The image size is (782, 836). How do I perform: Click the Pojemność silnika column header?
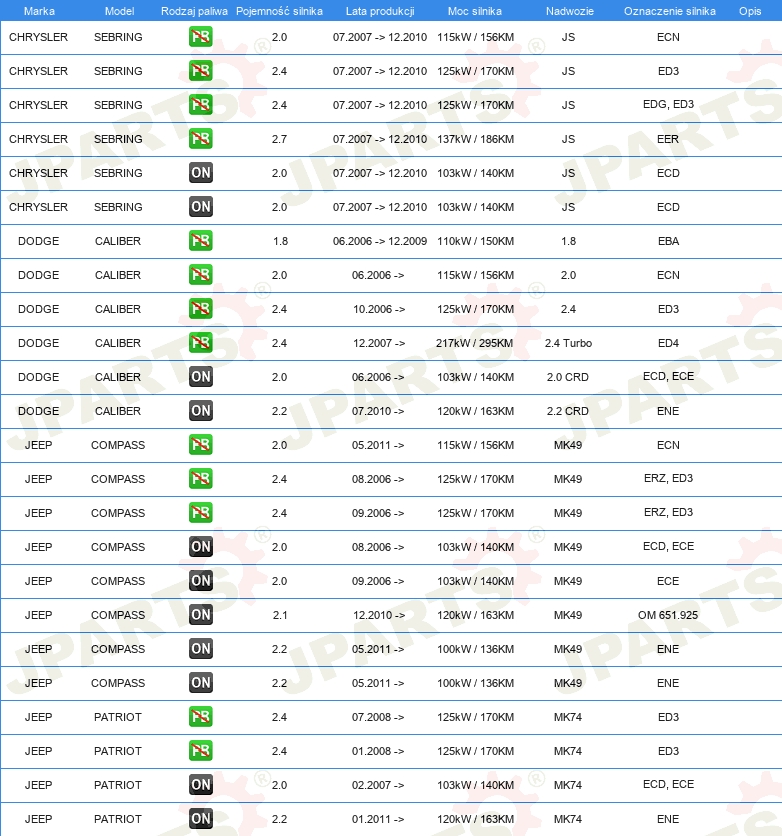click(x=279, y=11)
